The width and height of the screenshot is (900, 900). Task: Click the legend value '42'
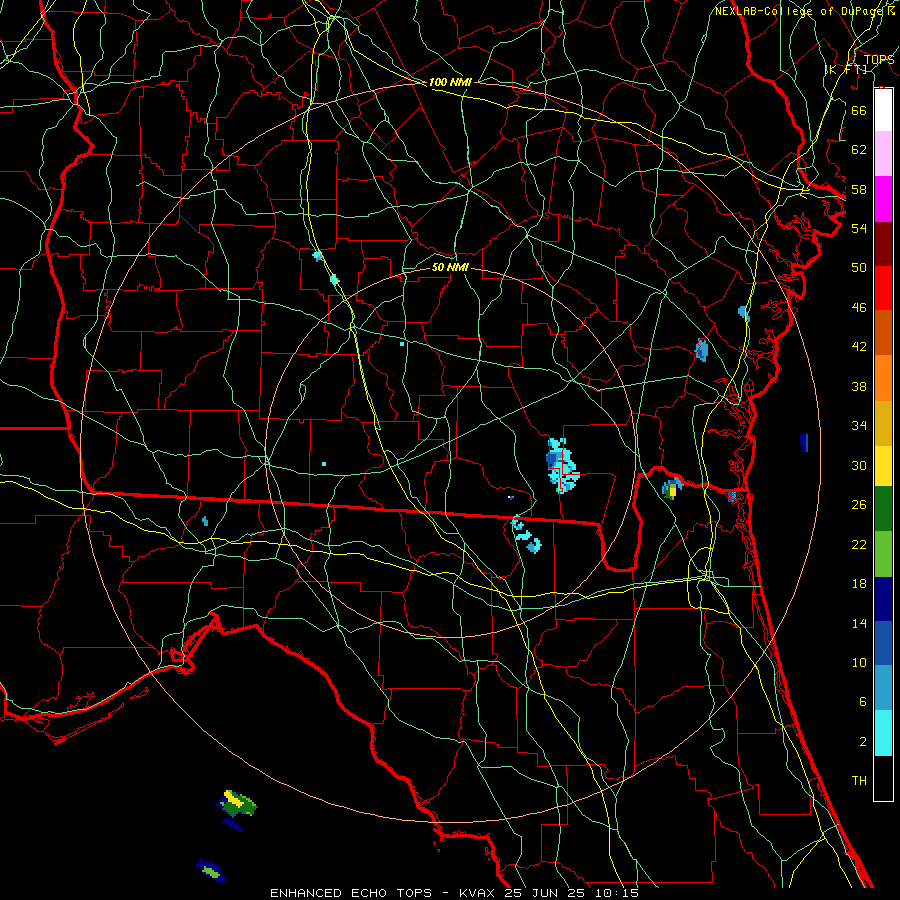pos(859,347)
